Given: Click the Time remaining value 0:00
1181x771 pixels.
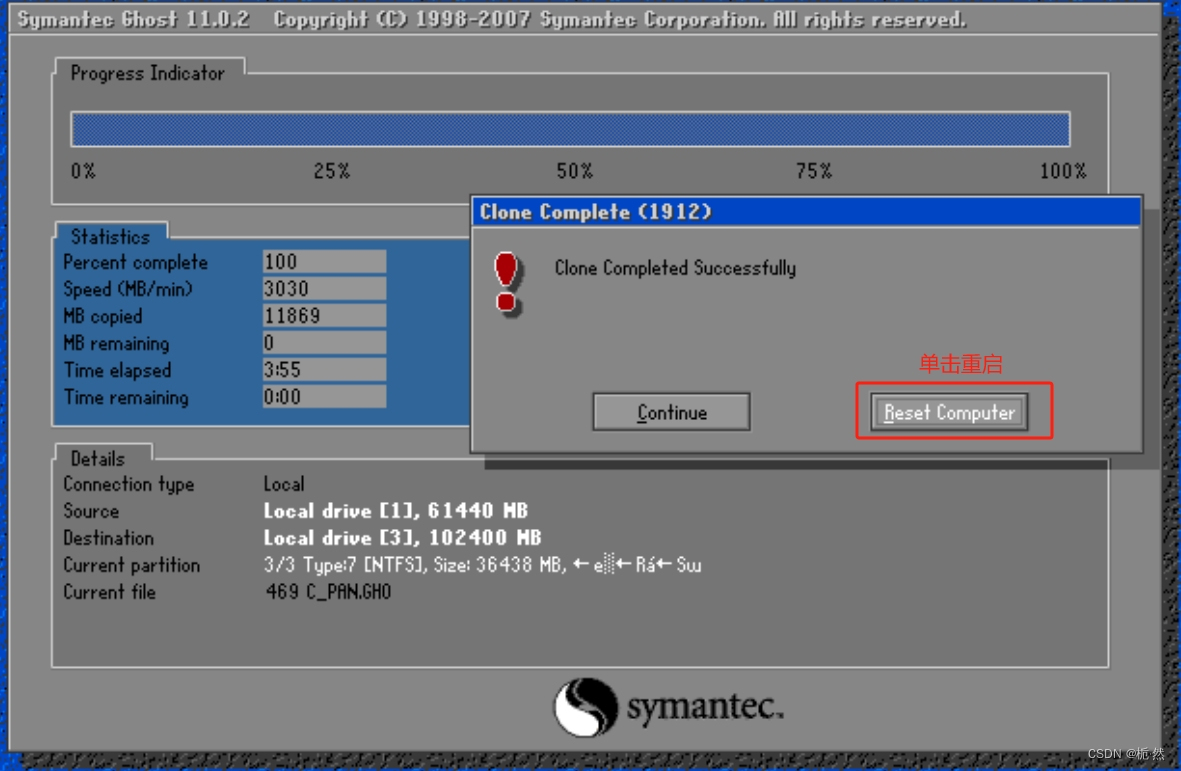Looking at the screenshot, I should [x=325, y=397].
